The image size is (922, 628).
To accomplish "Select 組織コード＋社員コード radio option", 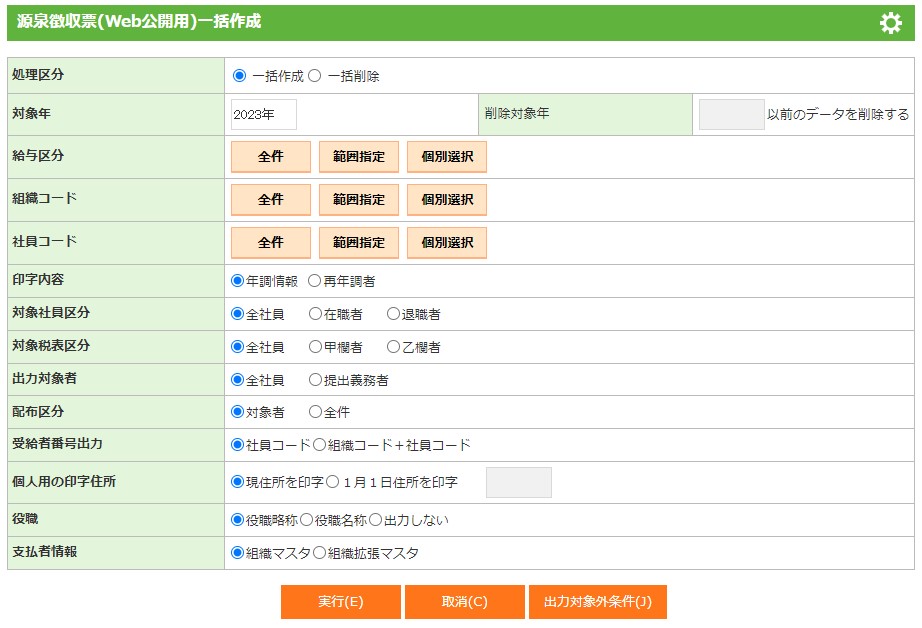I will [320, 445].
